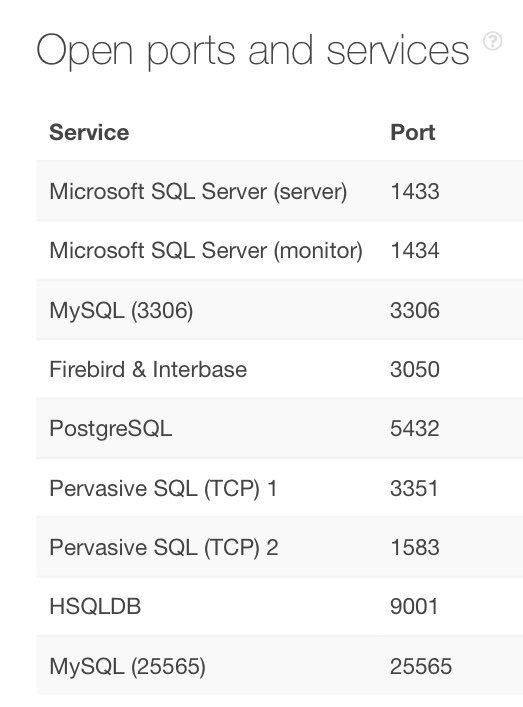Click port number 3351
Screen dimensions: 523x707
414,488
